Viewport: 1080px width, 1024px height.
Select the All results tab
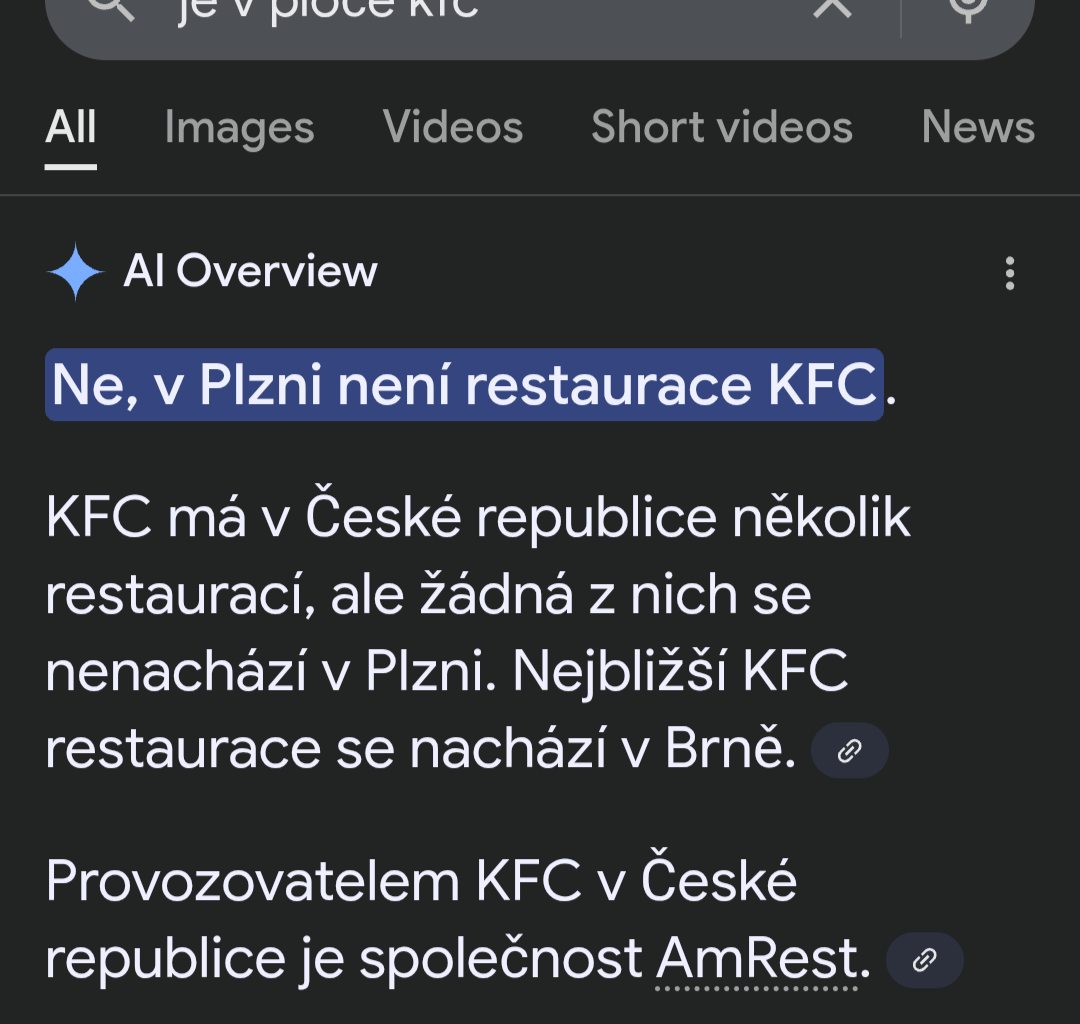pos(71,128)
